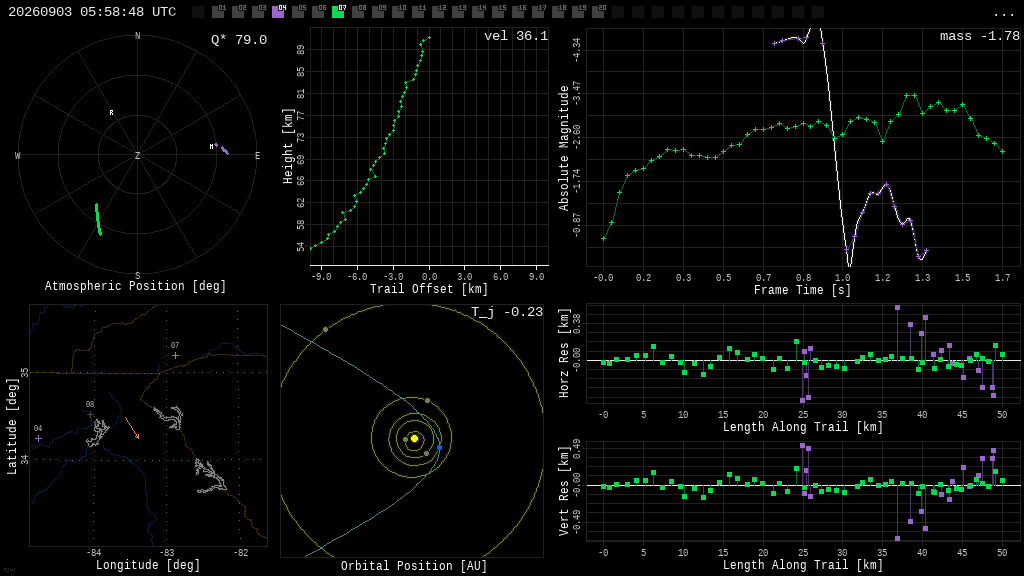Click the mass -1.78 label
Screen dimensions: 1024x576
point(980,37)
